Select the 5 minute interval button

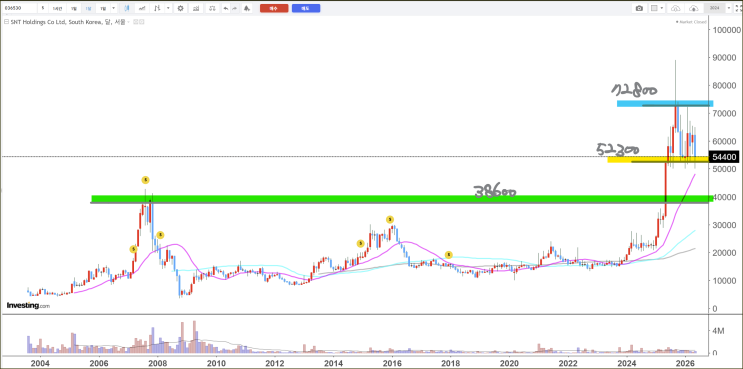[x=43, y=8]
